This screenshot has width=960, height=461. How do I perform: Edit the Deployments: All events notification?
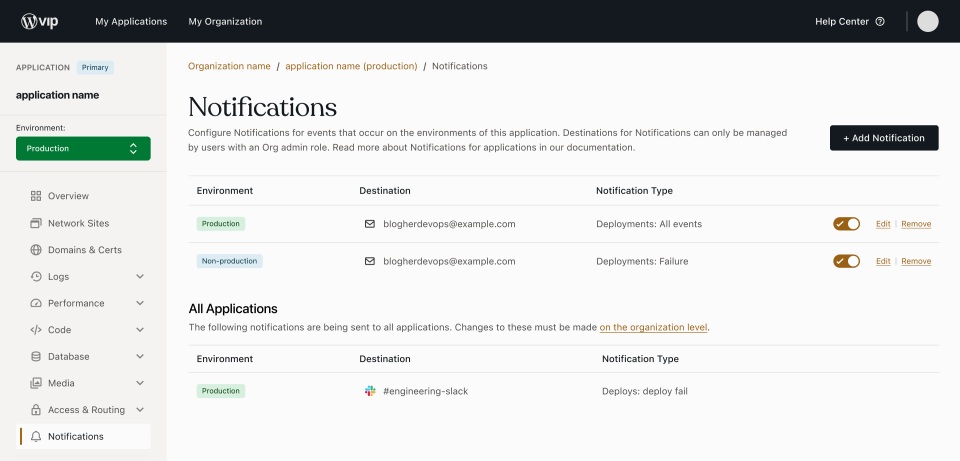[x=883, y=224]
